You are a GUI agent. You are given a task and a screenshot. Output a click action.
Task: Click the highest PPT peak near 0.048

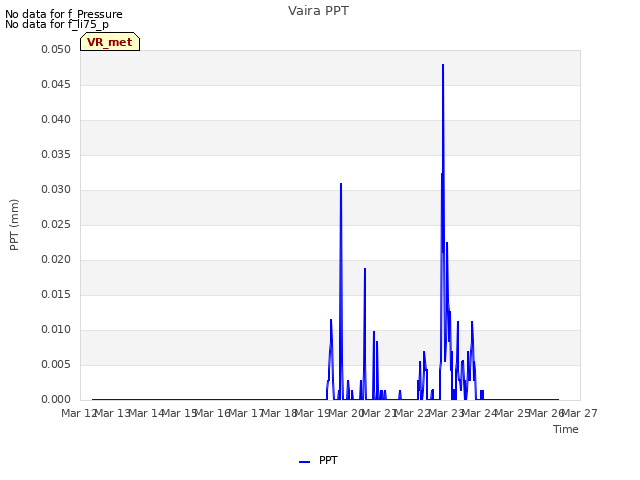pyautogui.click(x=443, y=65)
